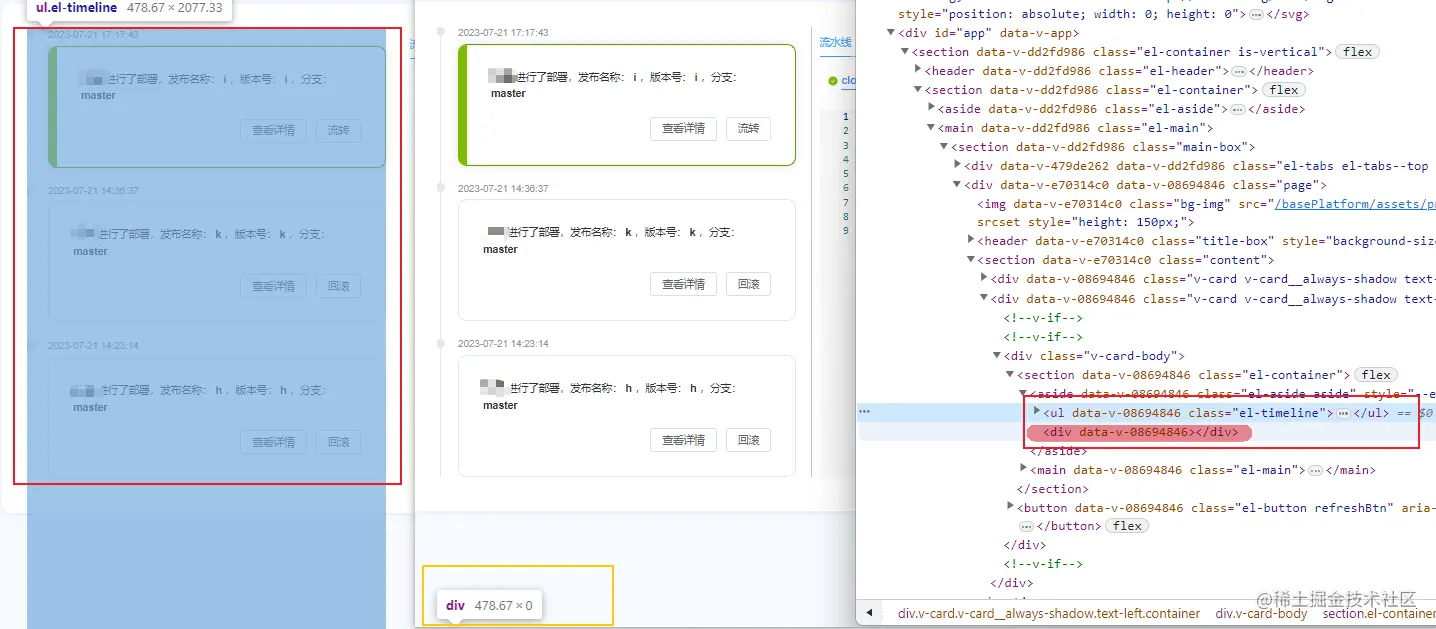This screenshot has width=1436, height=629.
Task: Click 查看详情 in the 17:17:43 card
Action: click(683, 128)
